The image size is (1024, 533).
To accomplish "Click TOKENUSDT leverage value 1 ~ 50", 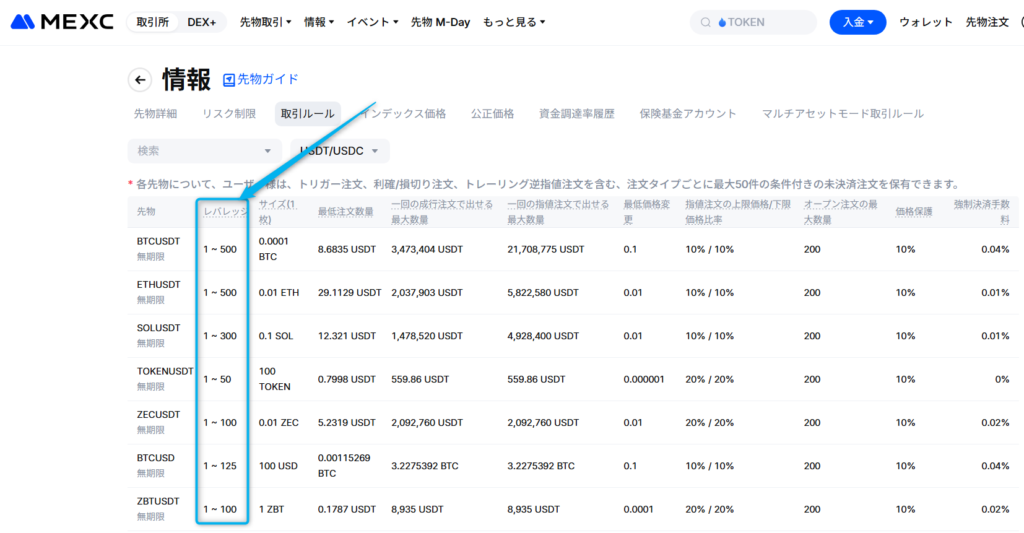I will [x=217, y=379].
